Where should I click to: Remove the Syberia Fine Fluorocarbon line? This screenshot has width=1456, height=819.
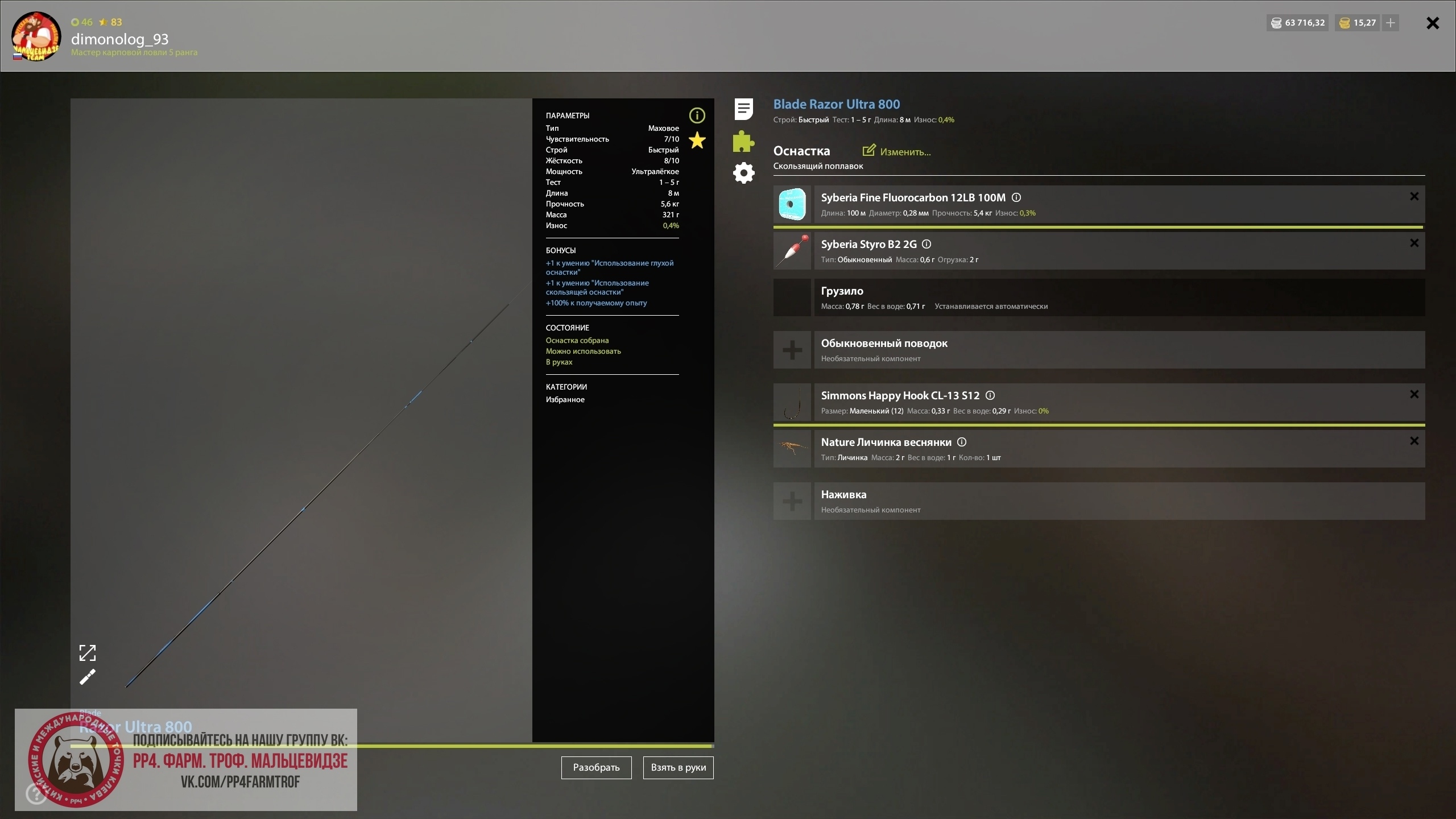[x=1414, y=197]
